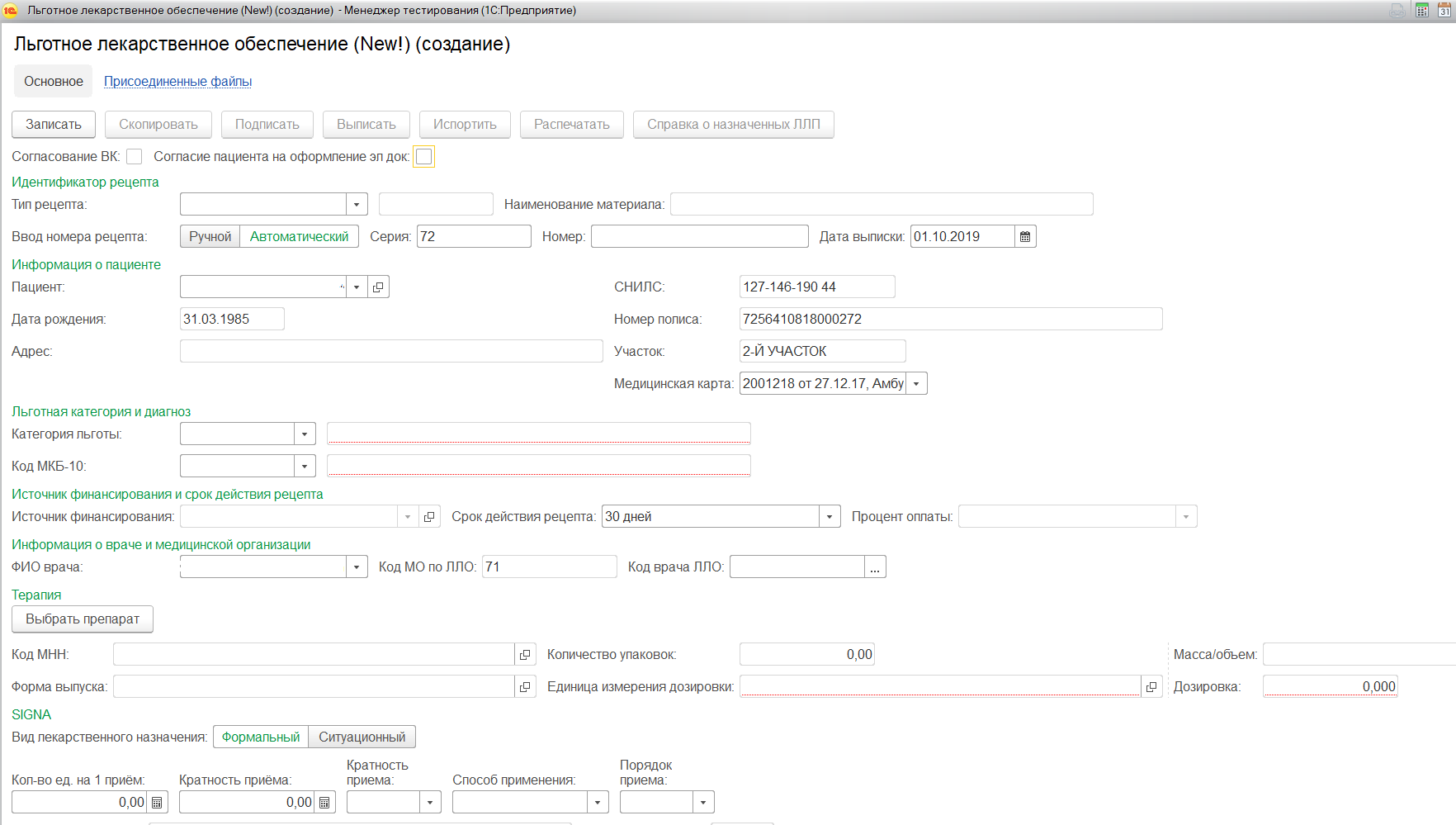Click the Номер полиса field

point(951,319)
